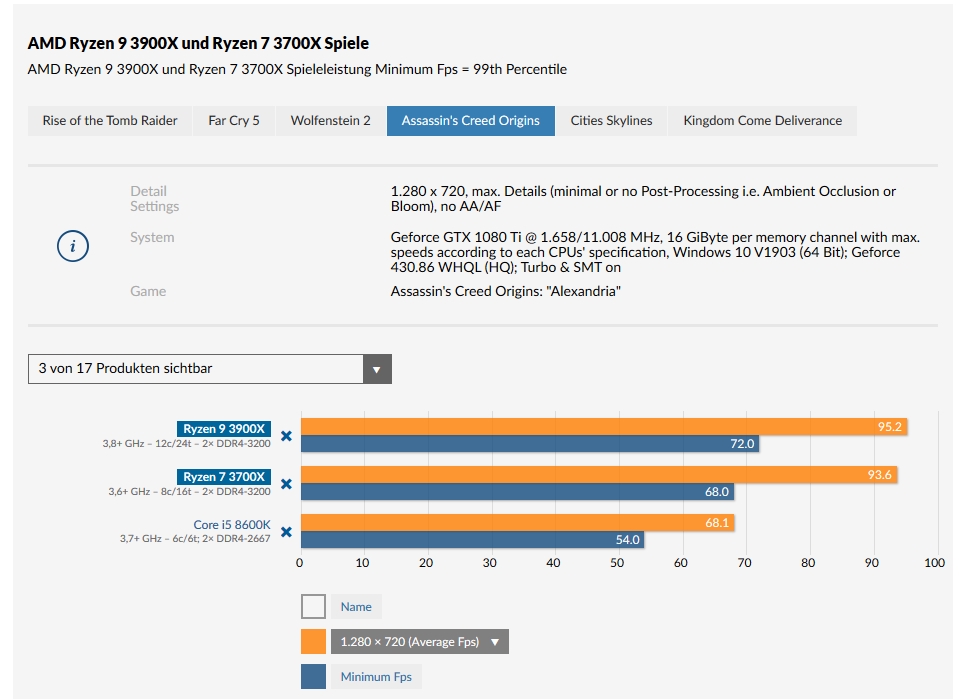Click the blue 54.0 bar

472,539
